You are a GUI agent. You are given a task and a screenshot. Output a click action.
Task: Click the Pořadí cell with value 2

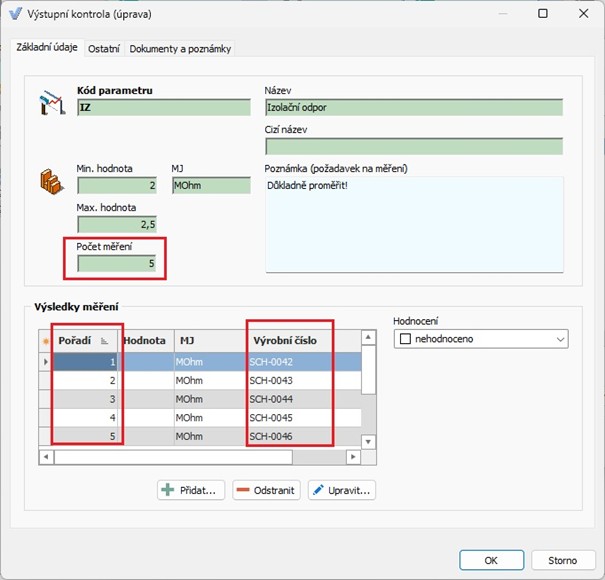click(85, 380)
